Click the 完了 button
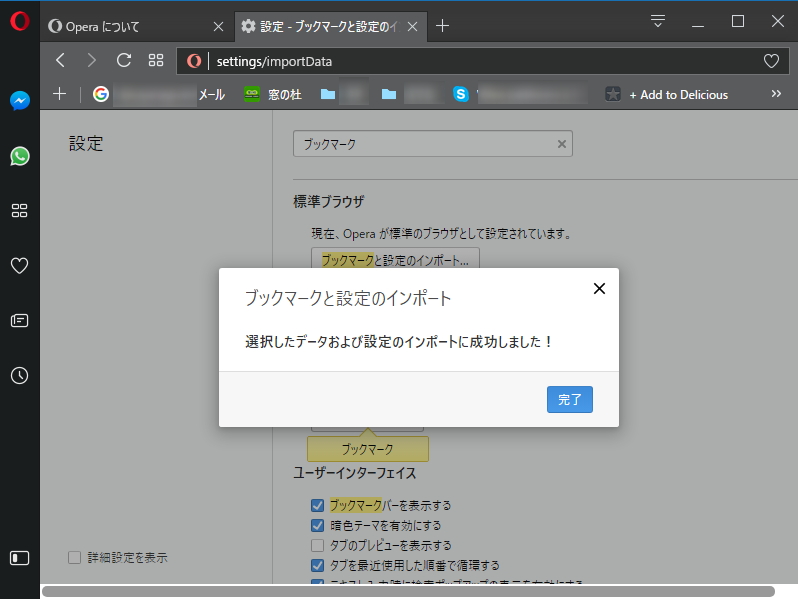798x599 pixels. pos(569,400)
